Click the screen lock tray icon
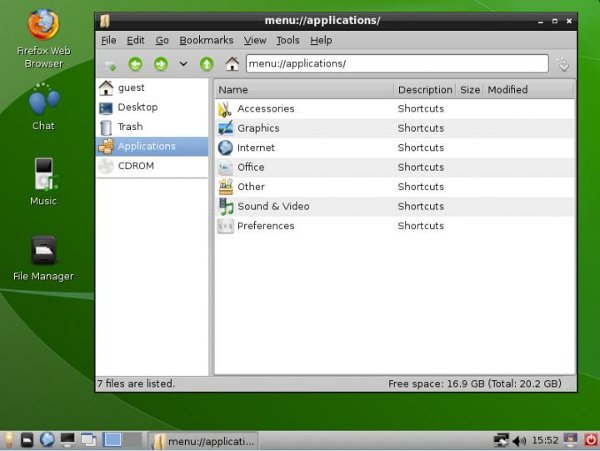The width and height of the screenshot is (600, 451). 571,440
